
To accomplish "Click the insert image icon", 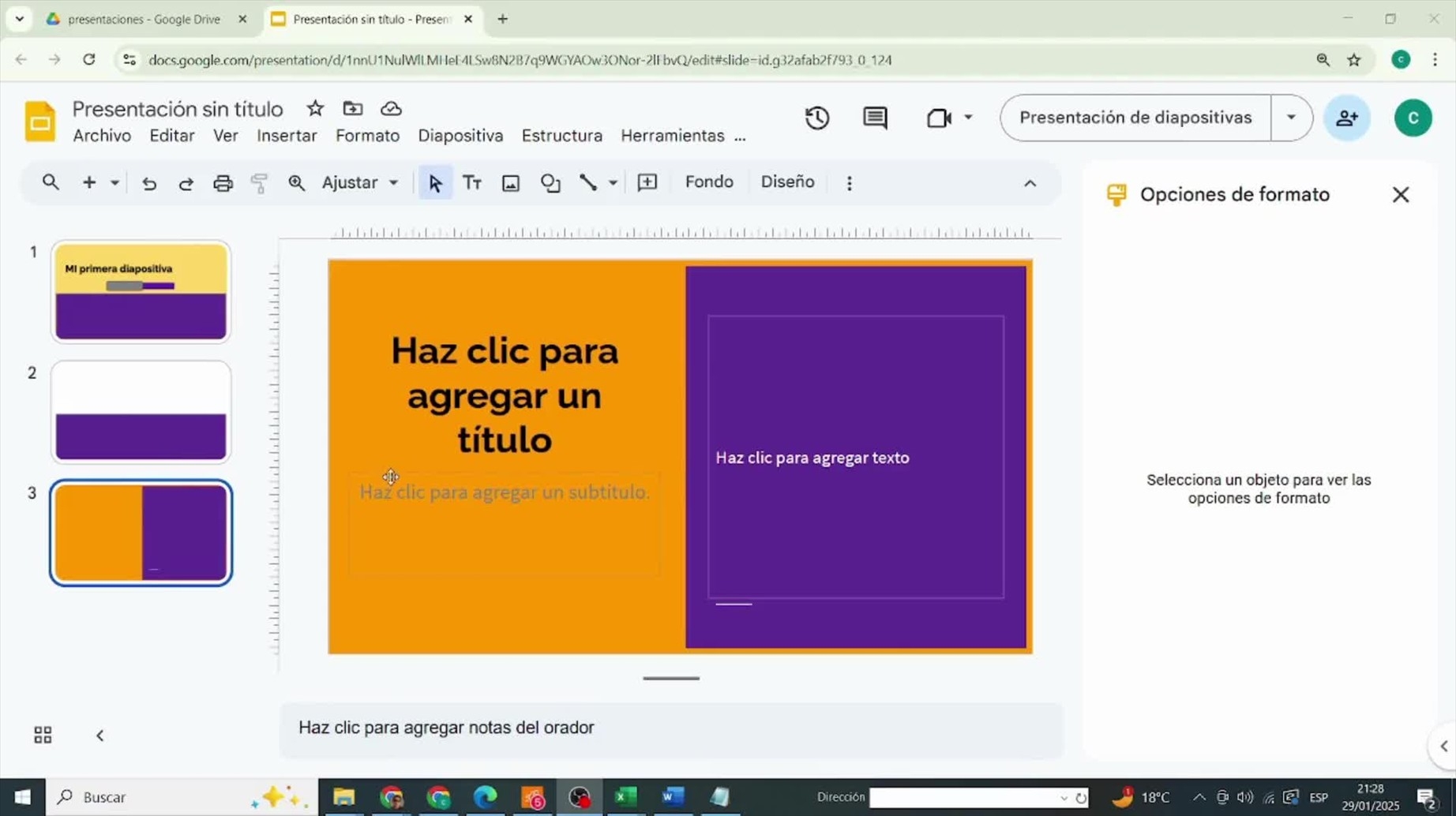I will (511, 183).
